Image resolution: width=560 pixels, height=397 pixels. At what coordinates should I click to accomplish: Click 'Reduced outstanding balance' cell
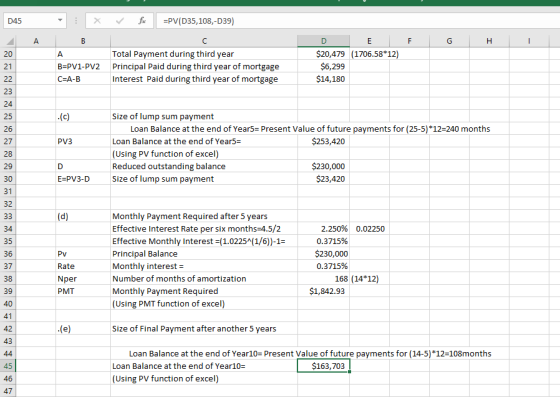pos(204,166)
